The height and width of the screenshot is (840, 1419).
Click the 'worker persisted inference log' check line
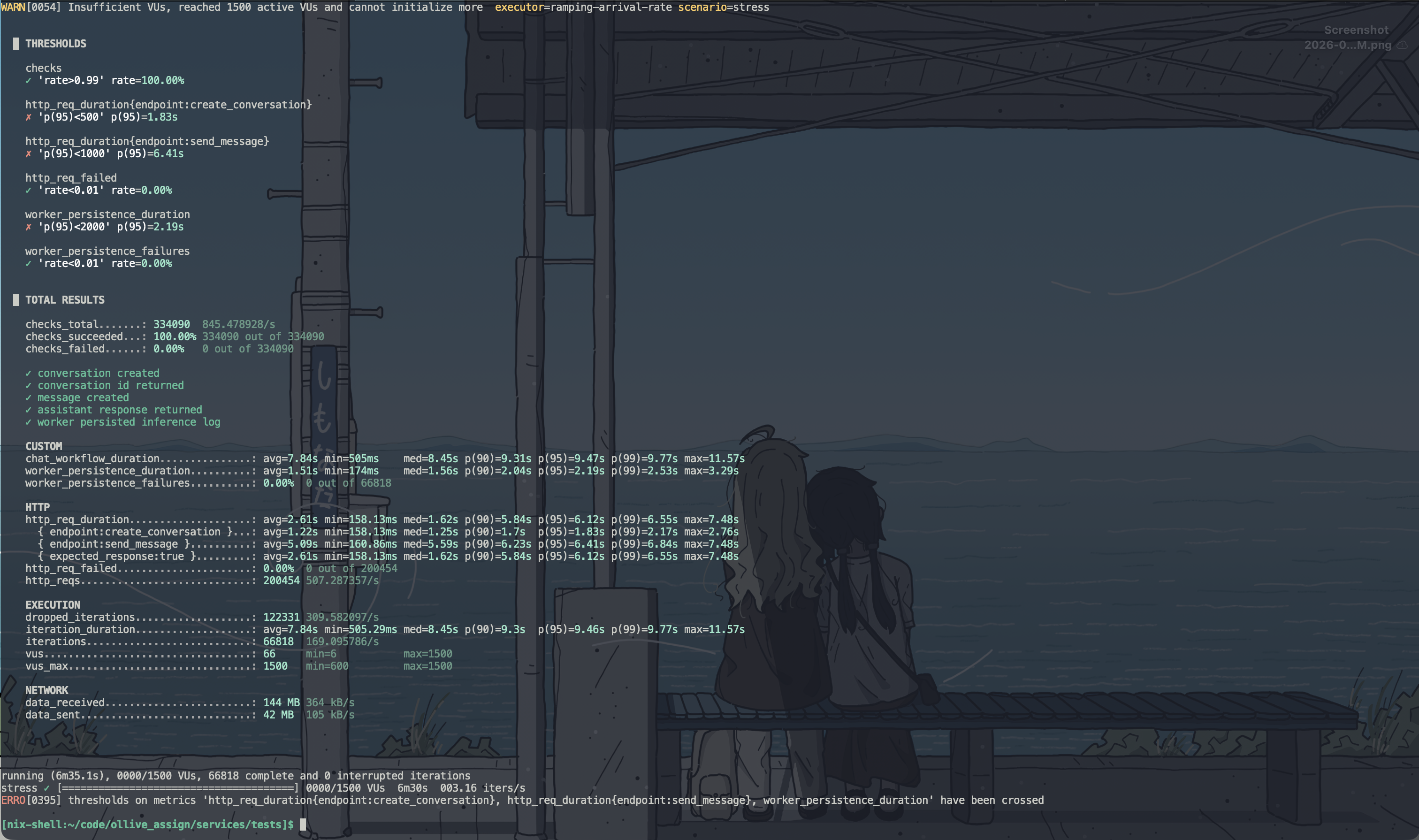123,422
